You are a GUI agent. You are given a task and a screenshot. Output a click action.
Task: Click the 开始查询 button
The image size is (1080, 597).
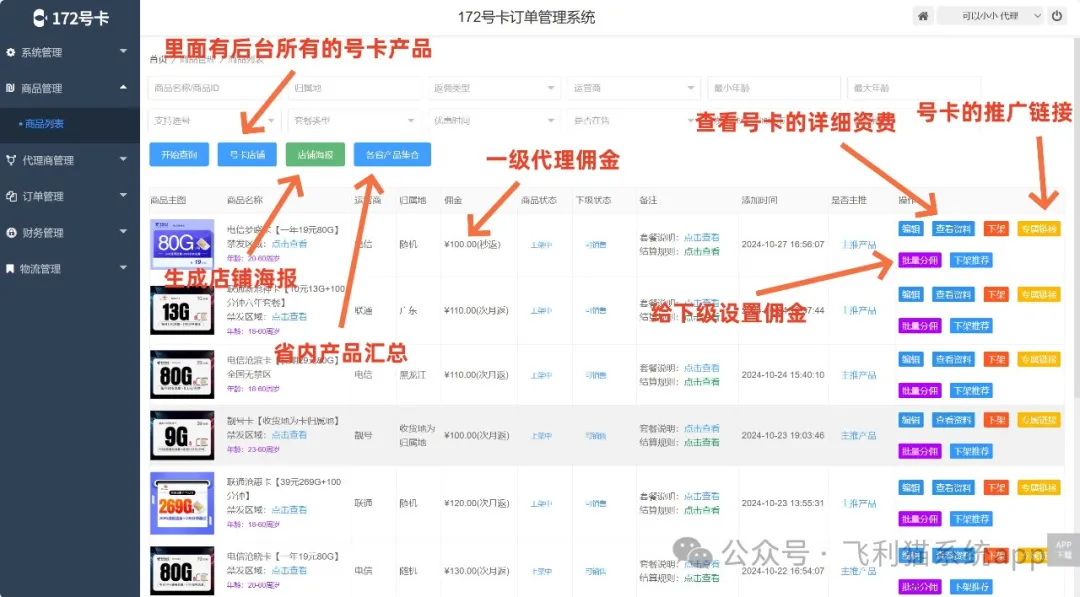click(x=179, y=155)
